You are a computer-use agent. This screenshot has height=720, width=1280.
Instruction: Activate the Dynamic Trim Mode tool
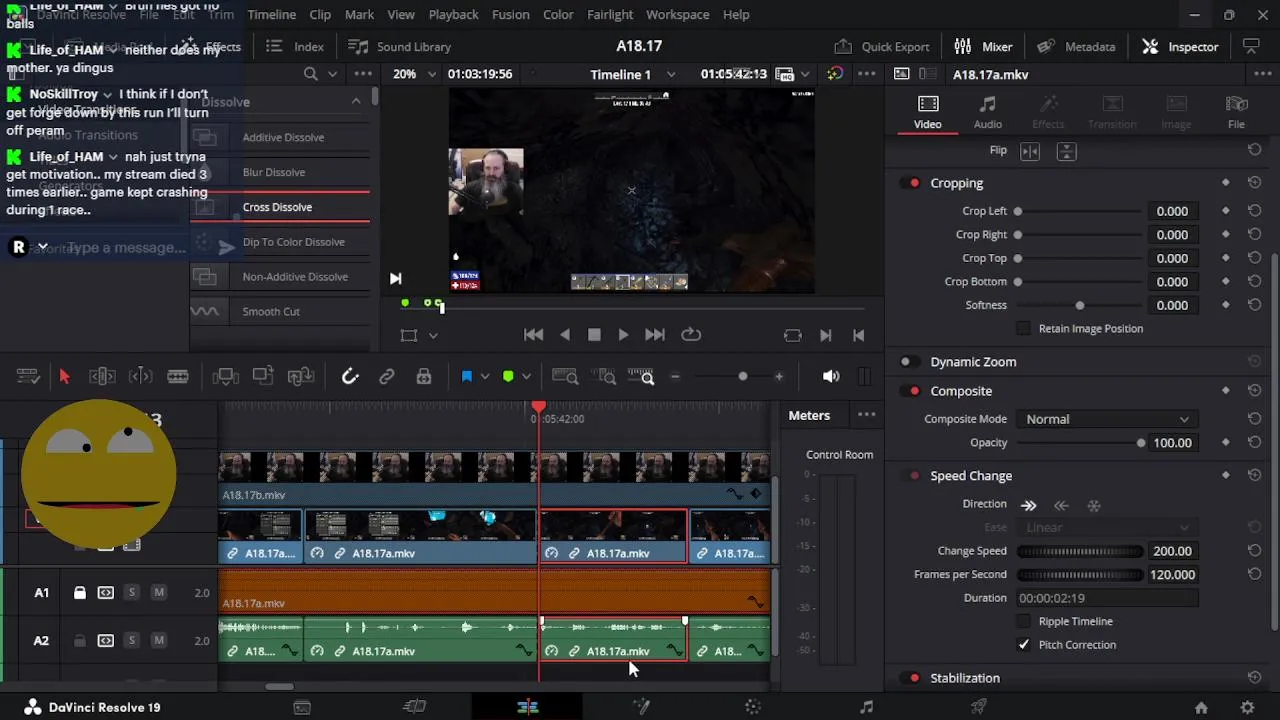(x=140, y=377)
